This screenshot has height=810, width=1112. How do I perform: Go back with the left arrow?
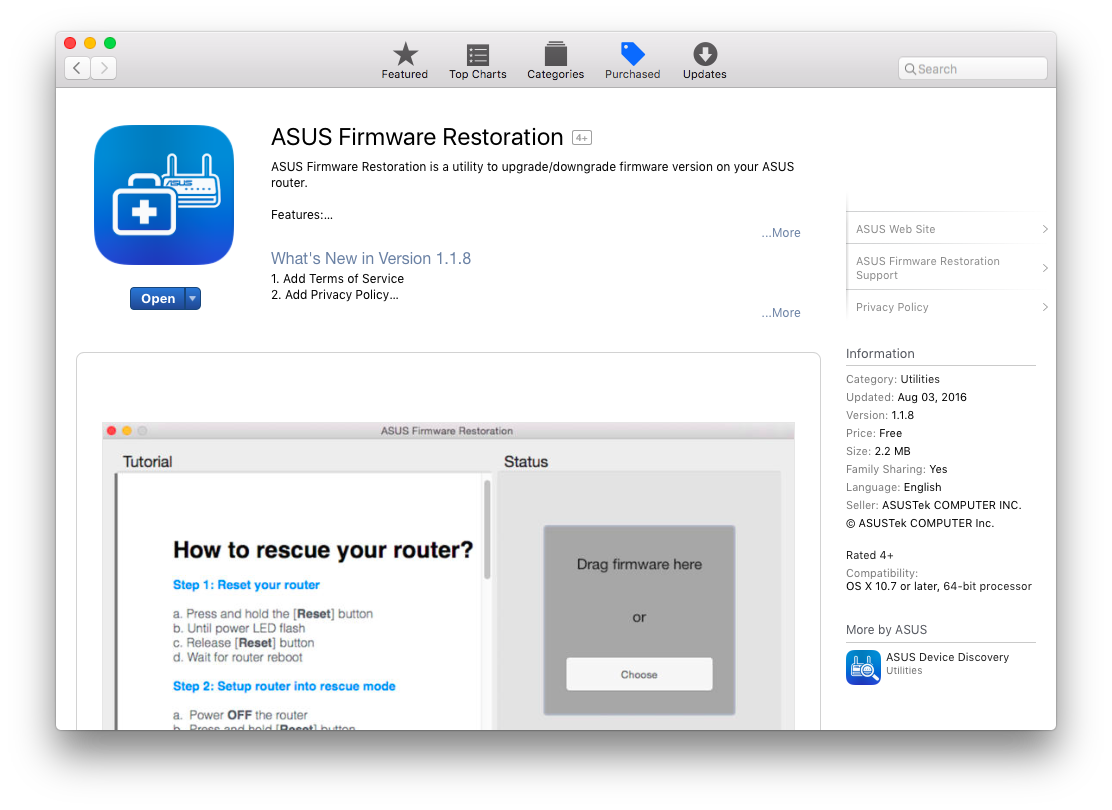tap(77, 68)
